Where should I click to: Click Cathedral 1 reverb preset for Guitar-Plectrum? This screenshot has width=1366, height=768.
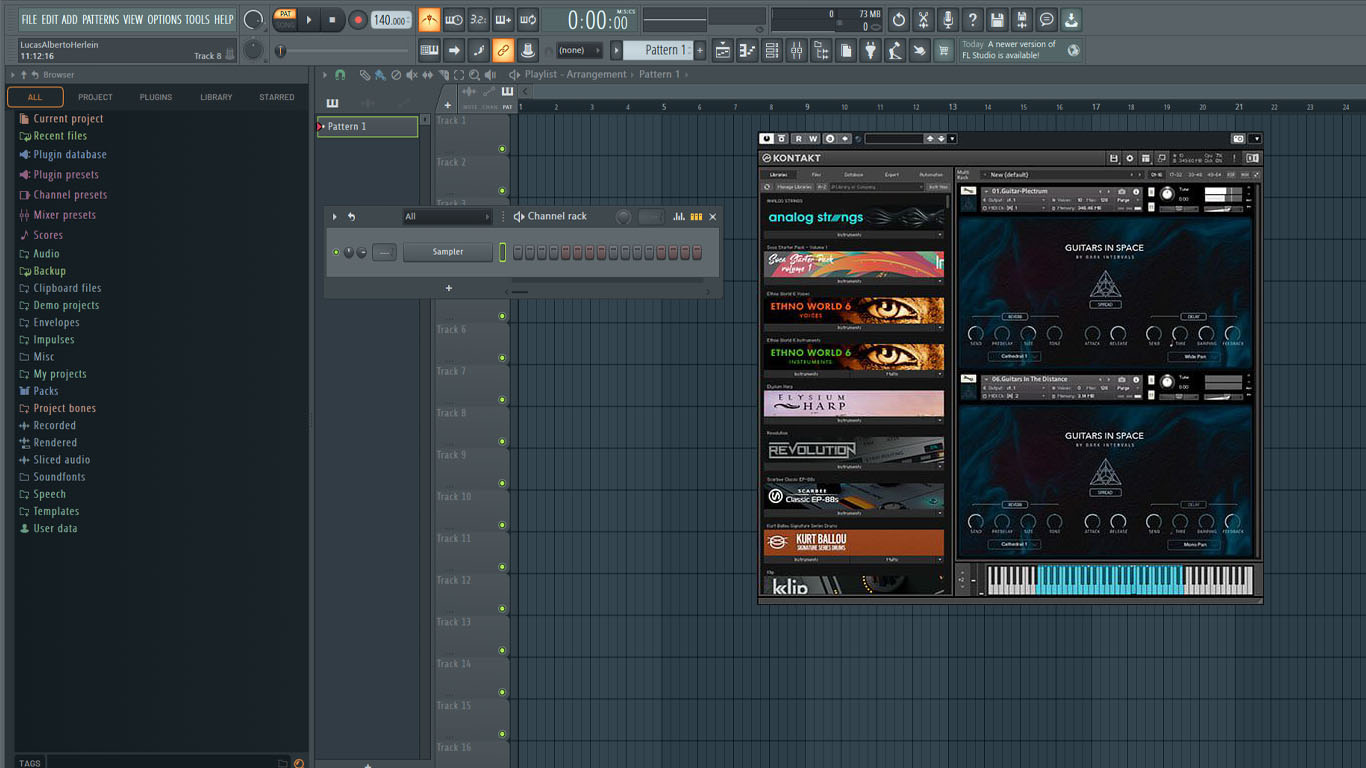(1014, 356)
